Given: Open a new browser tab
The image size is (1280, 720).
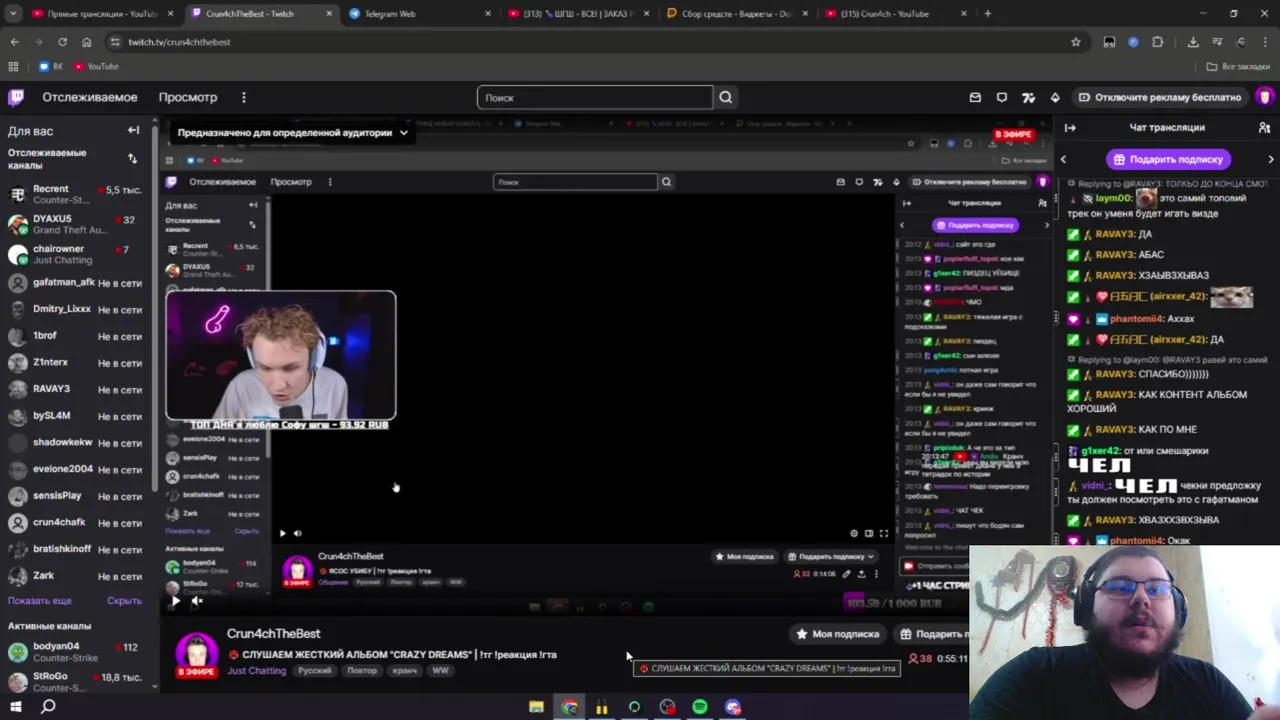Looking at the screenshot, I should tap(988, 14).
